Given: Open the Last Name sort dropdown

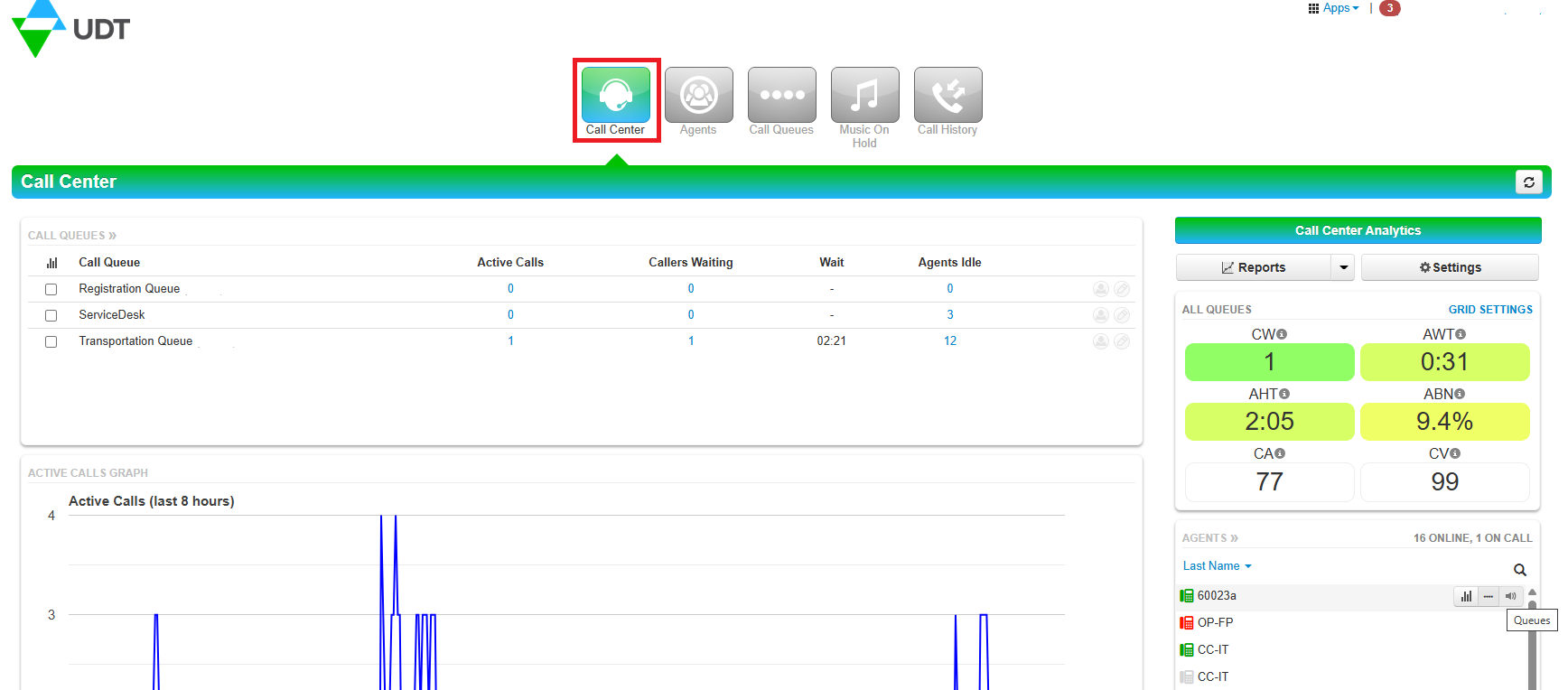Looking at the screenshot, I should click(x=1217, y=566).
